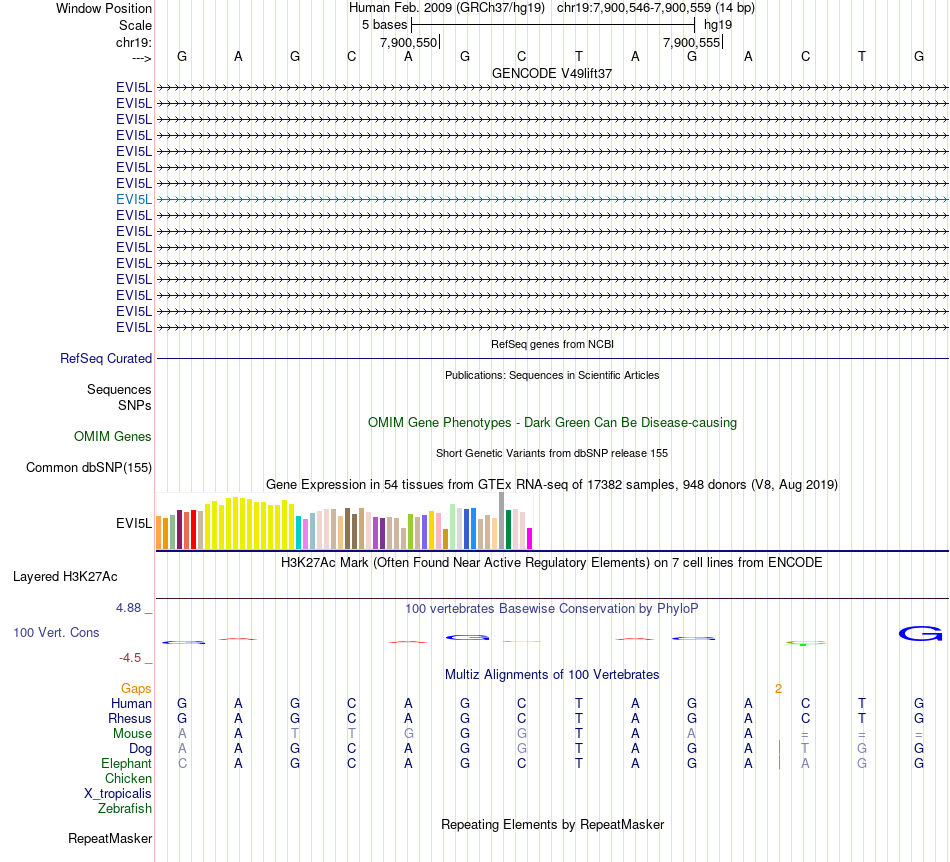Image resolution: width=950 pixels, height=862 pixels.
Task: Click the 7,900,555 coordinate marker
Action: coord(691,42)
